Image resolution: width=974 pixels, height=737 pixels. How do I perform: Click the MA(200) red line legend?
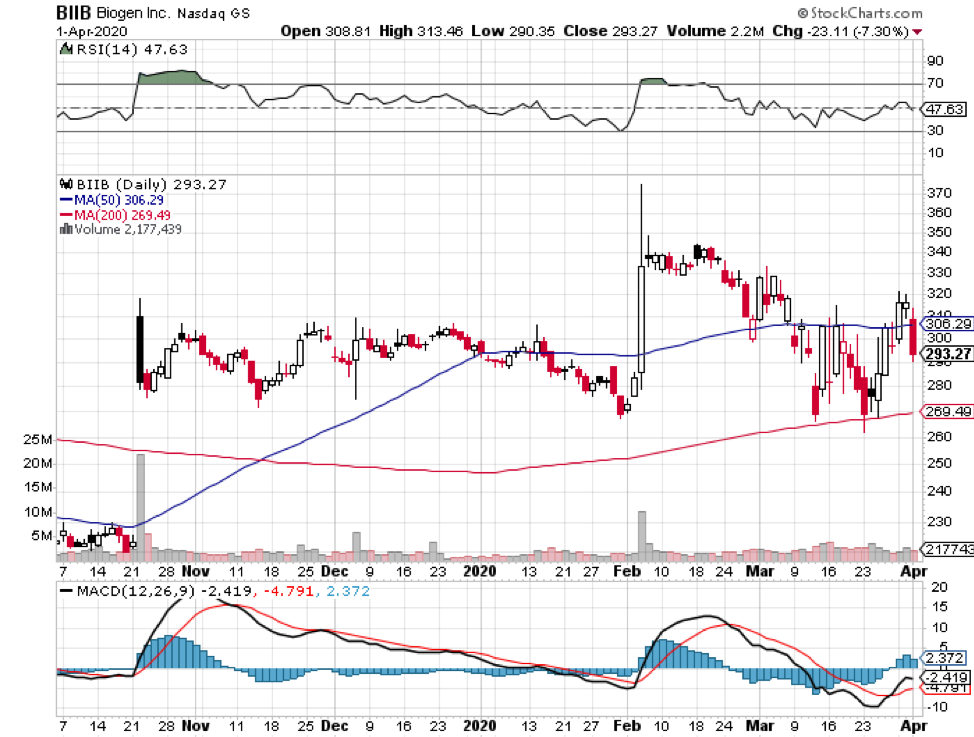tap(66, 215)
